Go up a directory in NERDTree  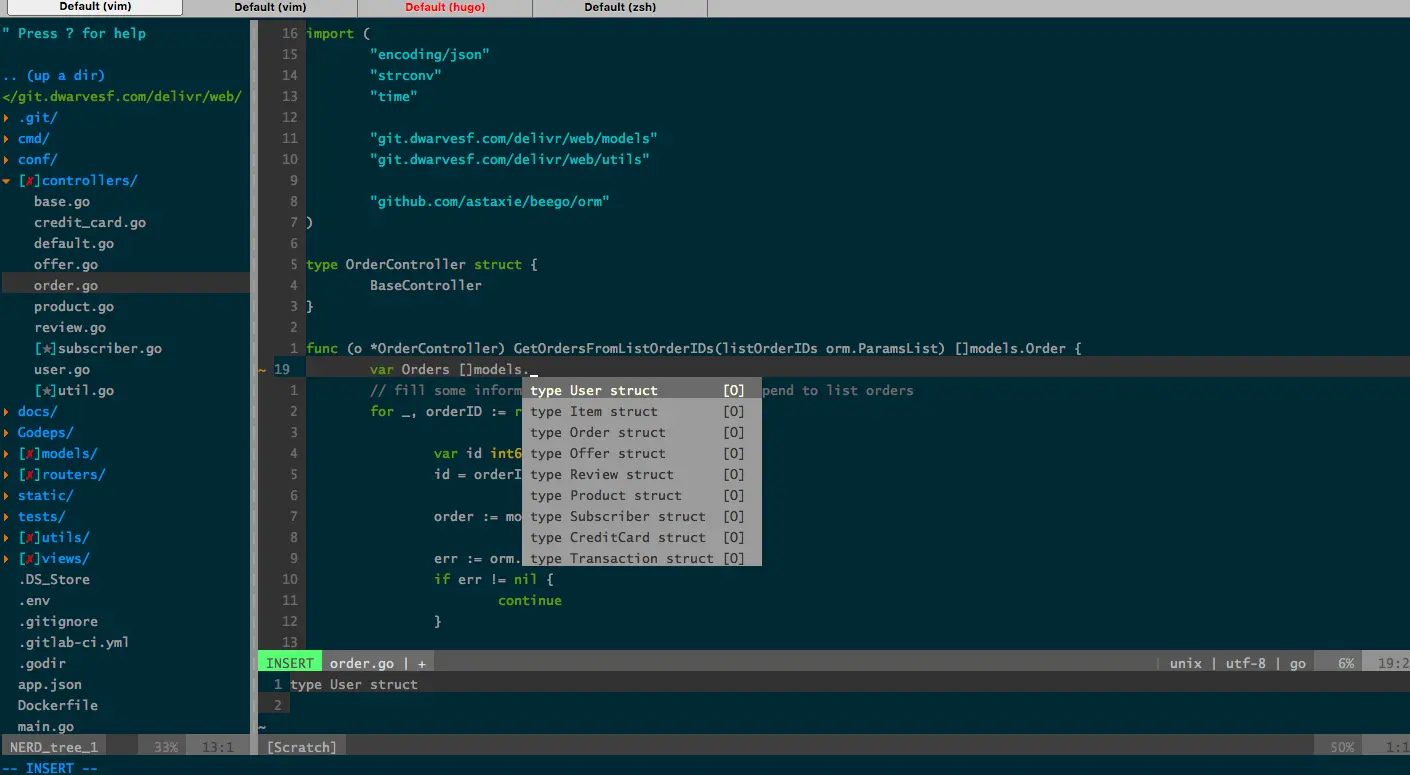53,76
